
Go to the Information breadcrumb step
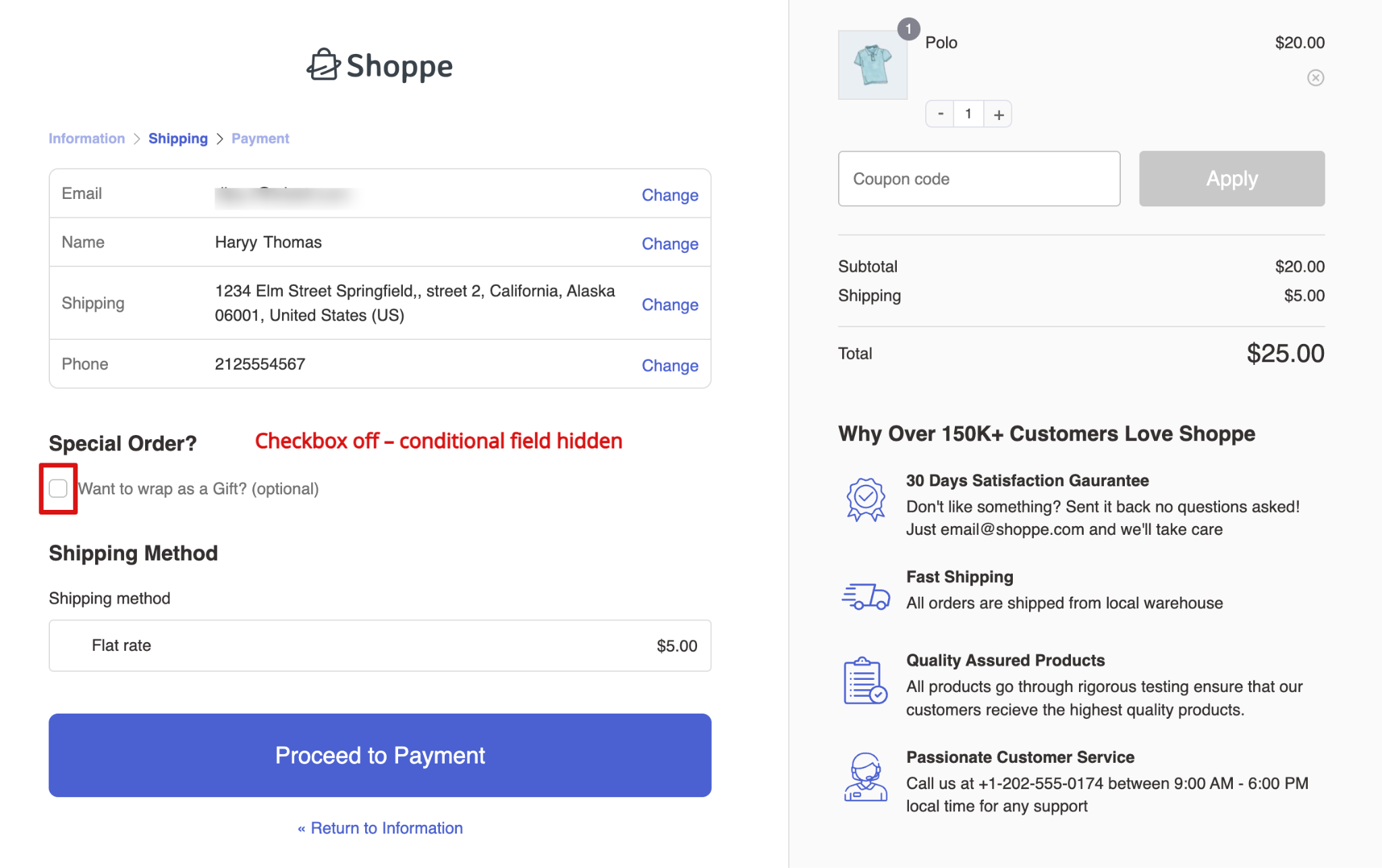coord(86,138)
